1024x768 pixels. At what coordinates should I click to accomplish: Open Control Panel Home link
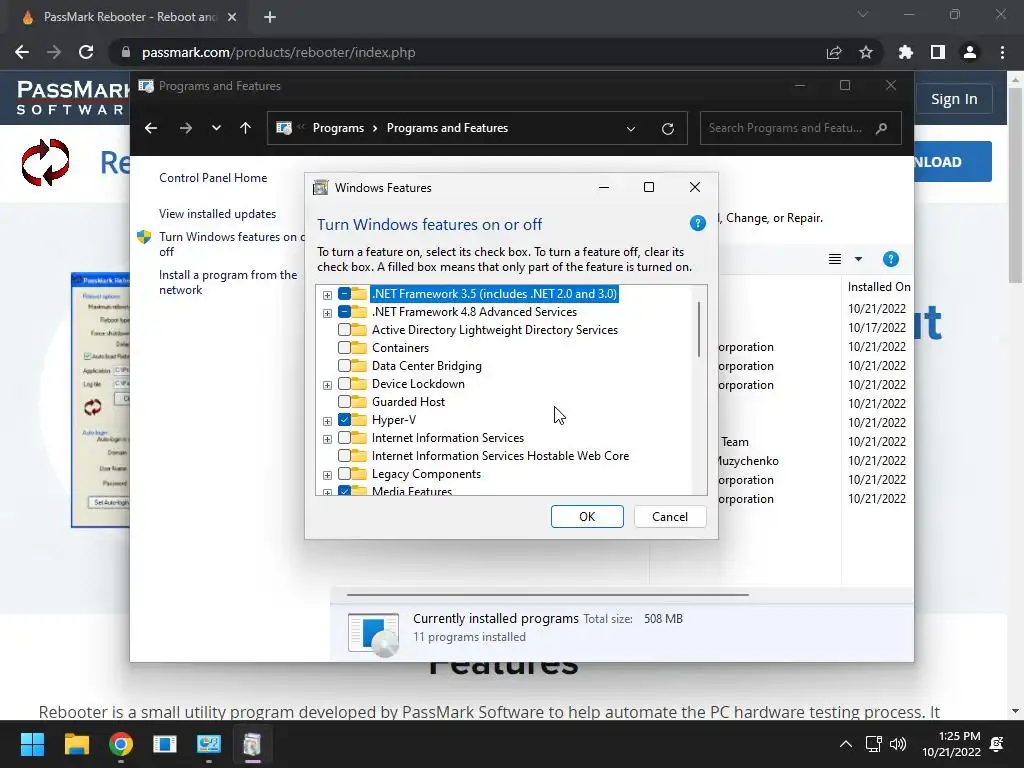(213, 178)
